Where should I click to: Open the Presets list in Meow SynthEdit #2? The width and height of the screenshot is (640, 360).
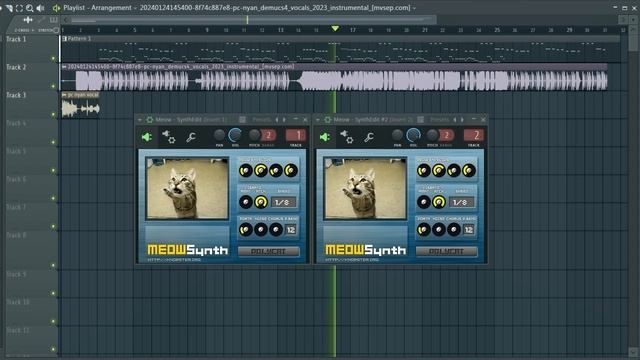coord(440,120)
